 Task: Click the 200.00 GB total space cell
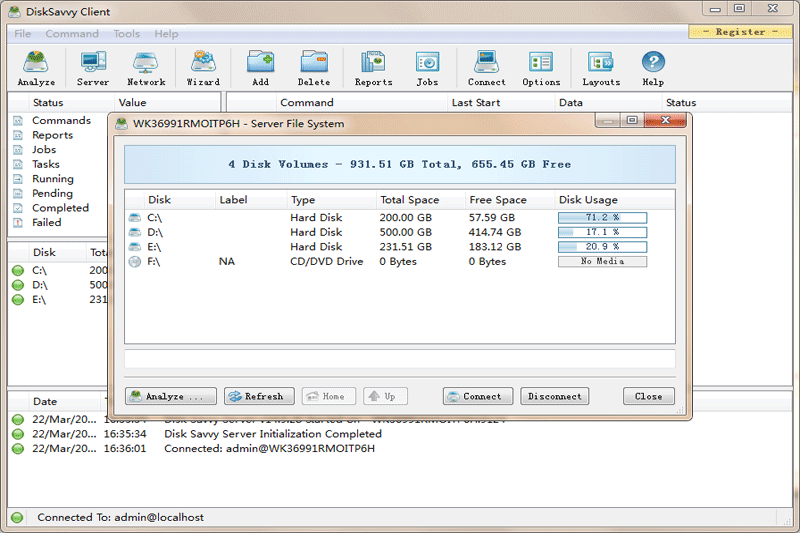point(406,218)
